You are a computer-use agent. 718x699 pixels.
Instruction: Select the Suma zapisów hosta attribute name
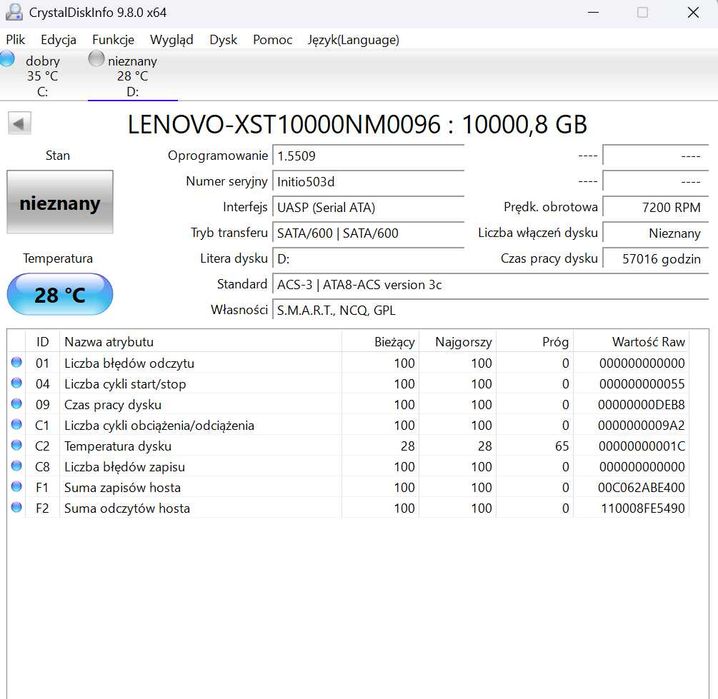click(122, 488)
